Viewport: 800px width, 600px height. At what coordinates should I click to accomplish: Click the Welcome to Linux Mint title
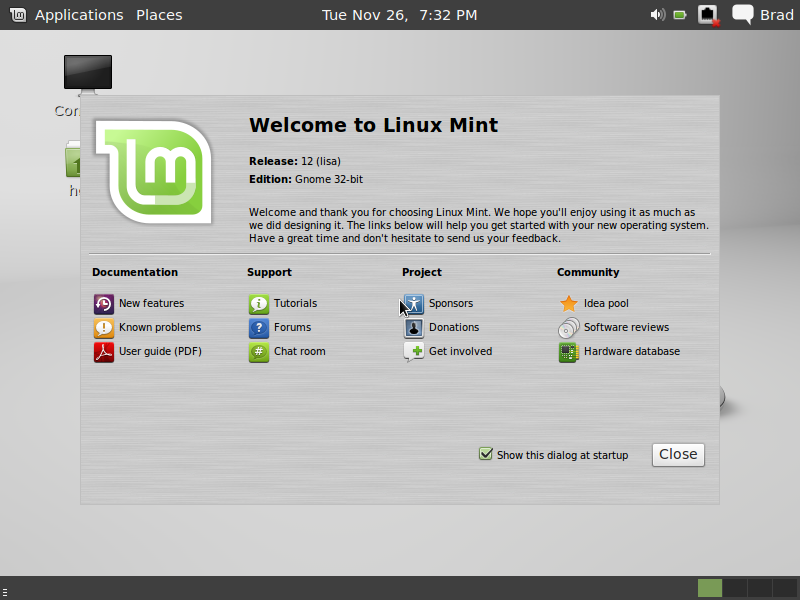click(x=373, y=125)
